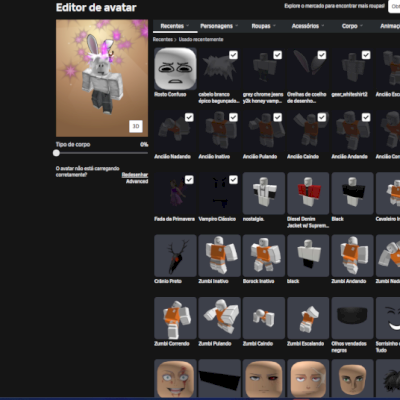Click the Obter mais button at top right
This screenshot has height=400, width=400.
point(394,6)
